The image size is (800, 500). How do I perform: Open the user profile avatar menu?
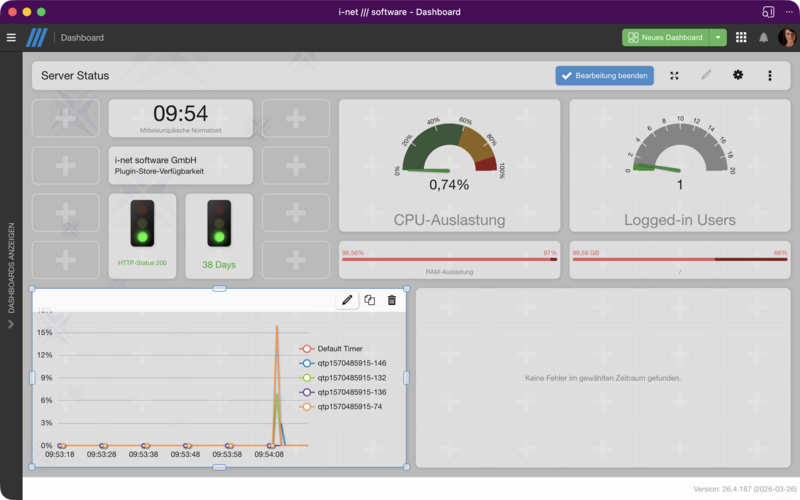(788, 38)
